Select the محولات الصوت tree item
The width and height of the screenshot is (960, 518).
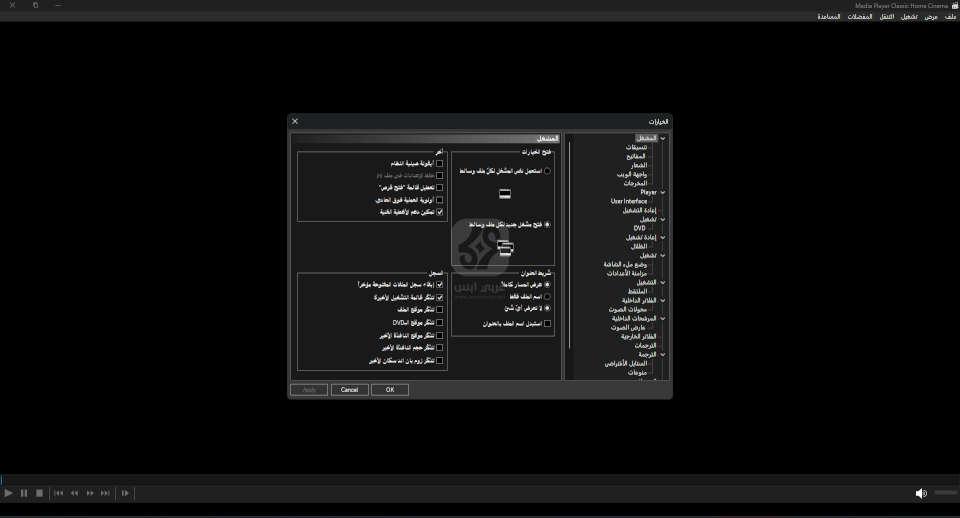click(628, 310)
